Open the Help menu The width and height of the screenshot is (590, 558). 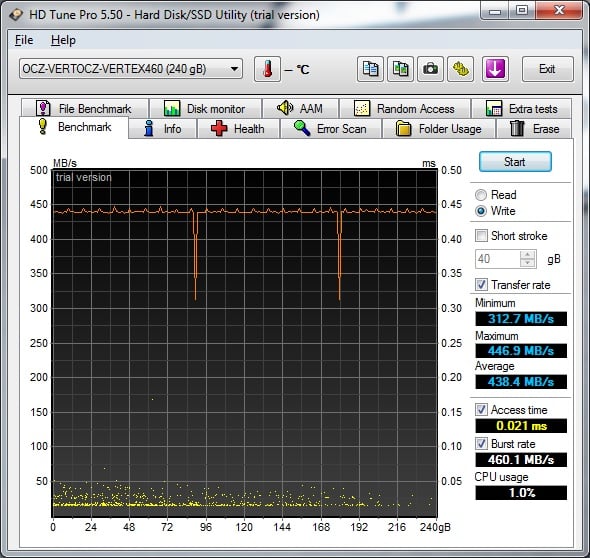(63, 40)
